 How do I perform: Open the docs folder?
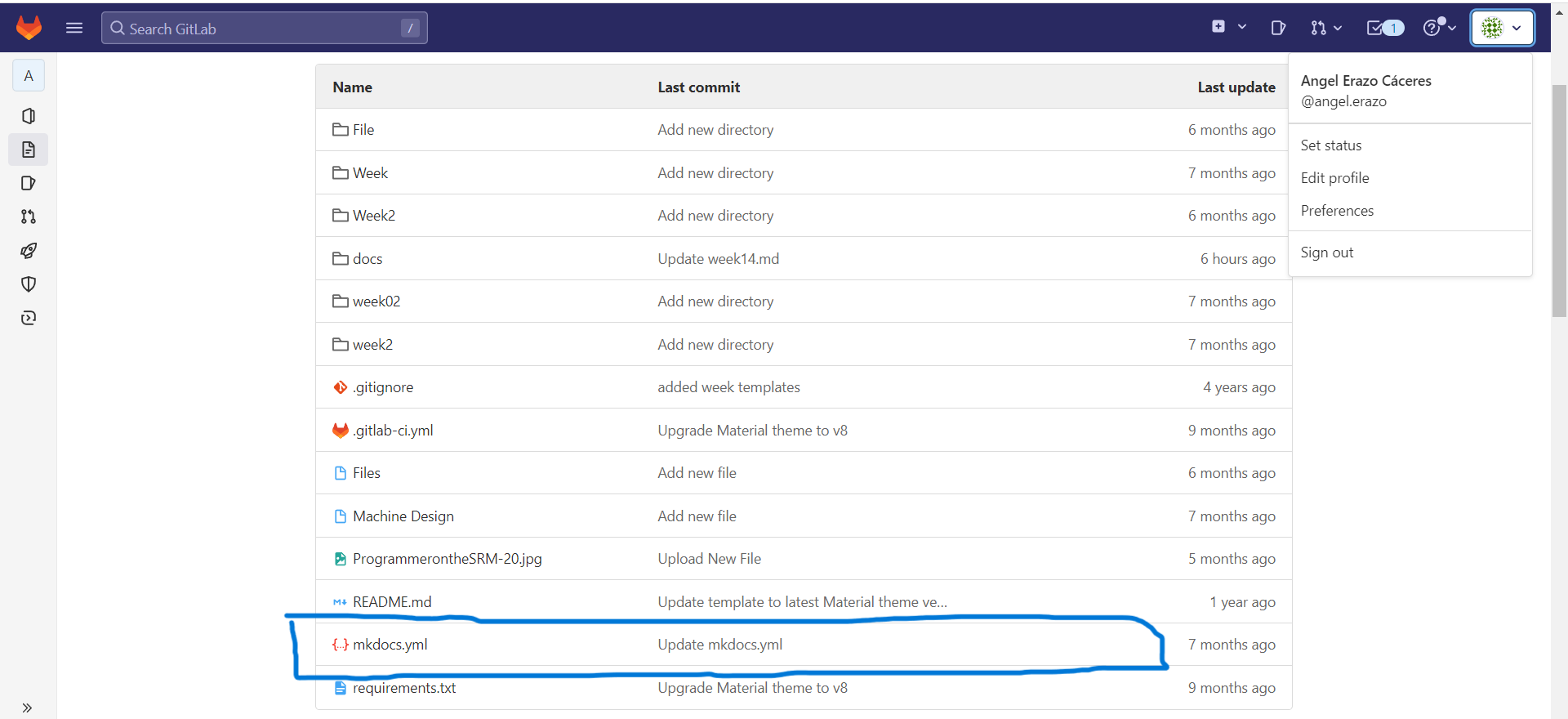367,259
